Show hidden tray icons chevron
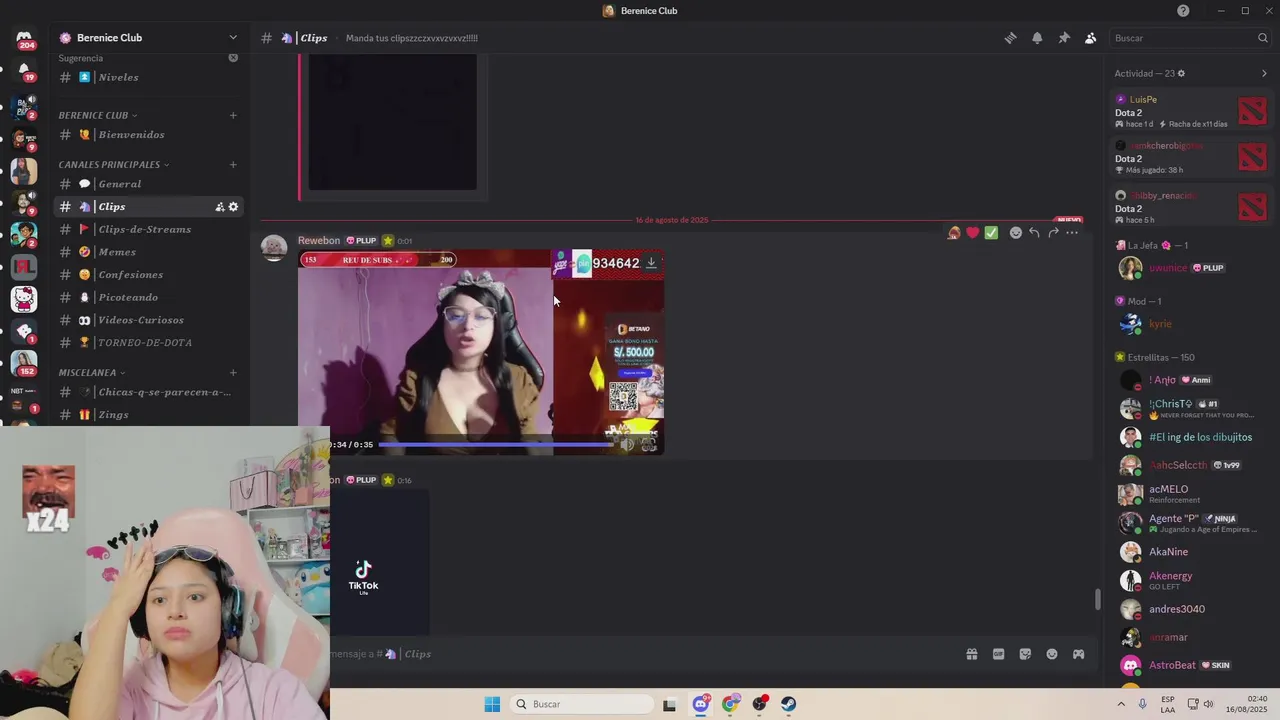The image size is (1280, 720). [1121, 704]
